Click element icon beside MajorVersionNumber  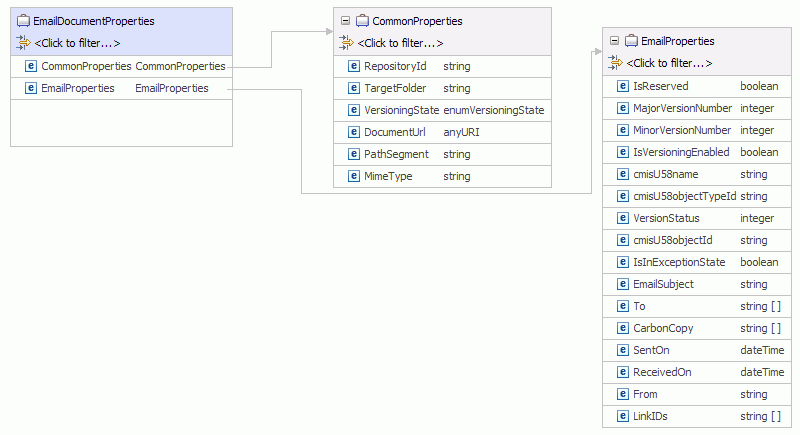tap(622, 108)
